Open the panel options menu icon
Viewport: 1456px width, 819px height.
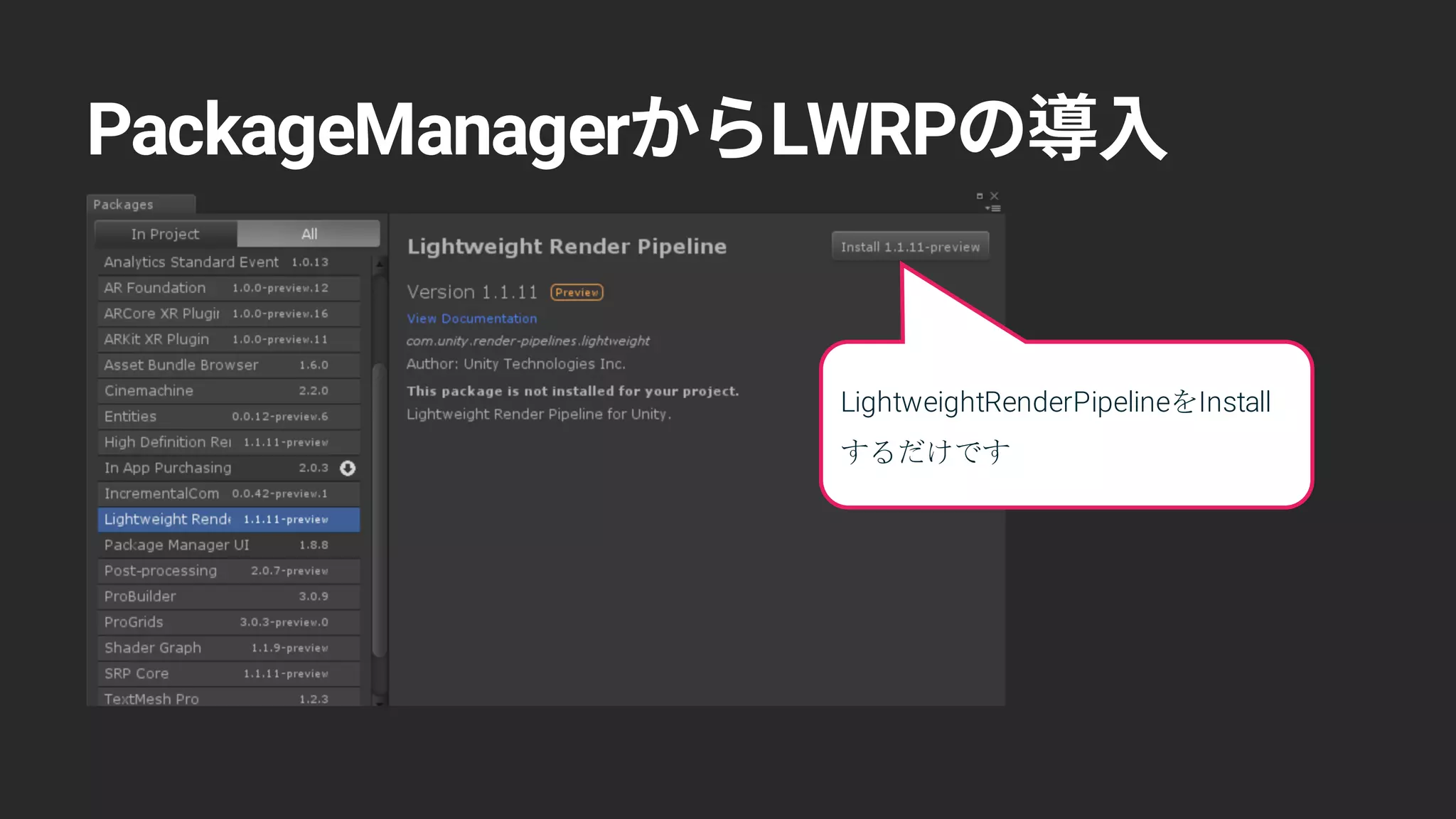[x=993, y=208]
